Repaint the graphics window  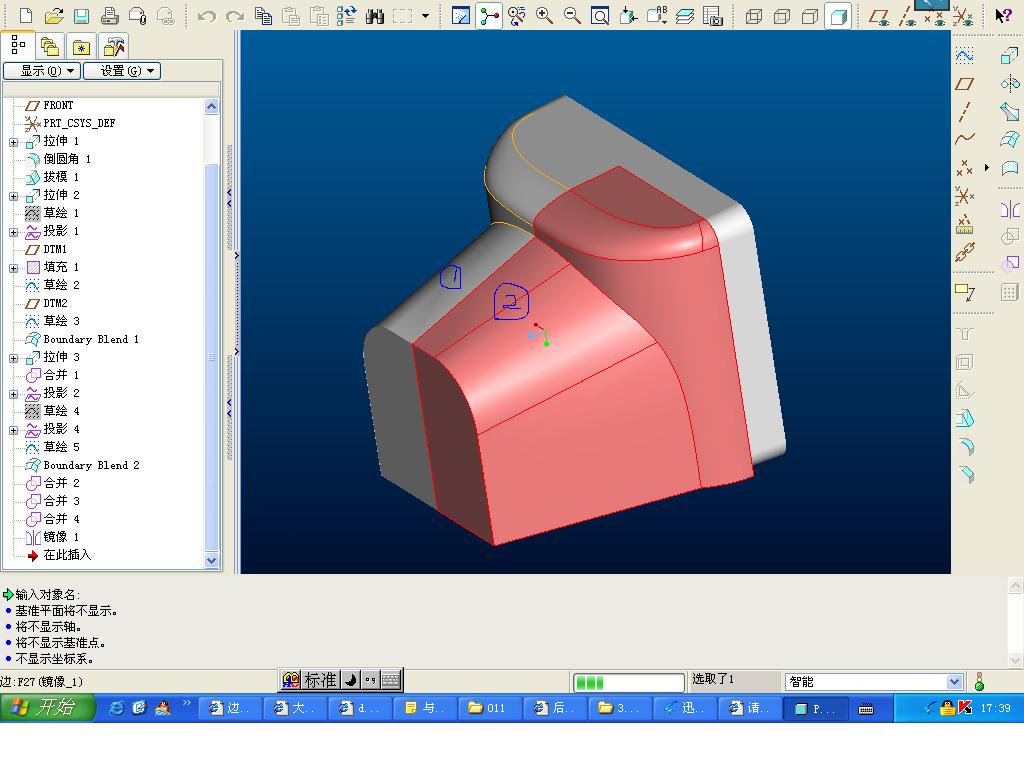pyautogui.click(x=460, y=16)
